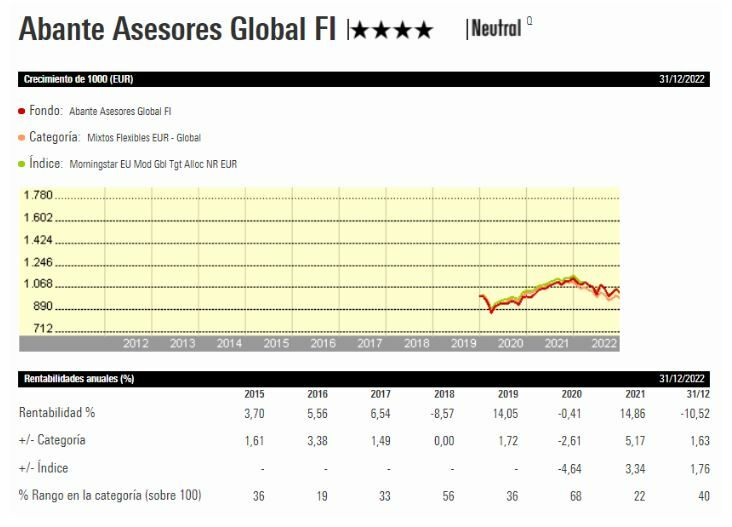Image resolution: width=732 pixels, height=527 pixels.
Task: Click the Rentabilidad % row label
Action: [x=56, y=412]
